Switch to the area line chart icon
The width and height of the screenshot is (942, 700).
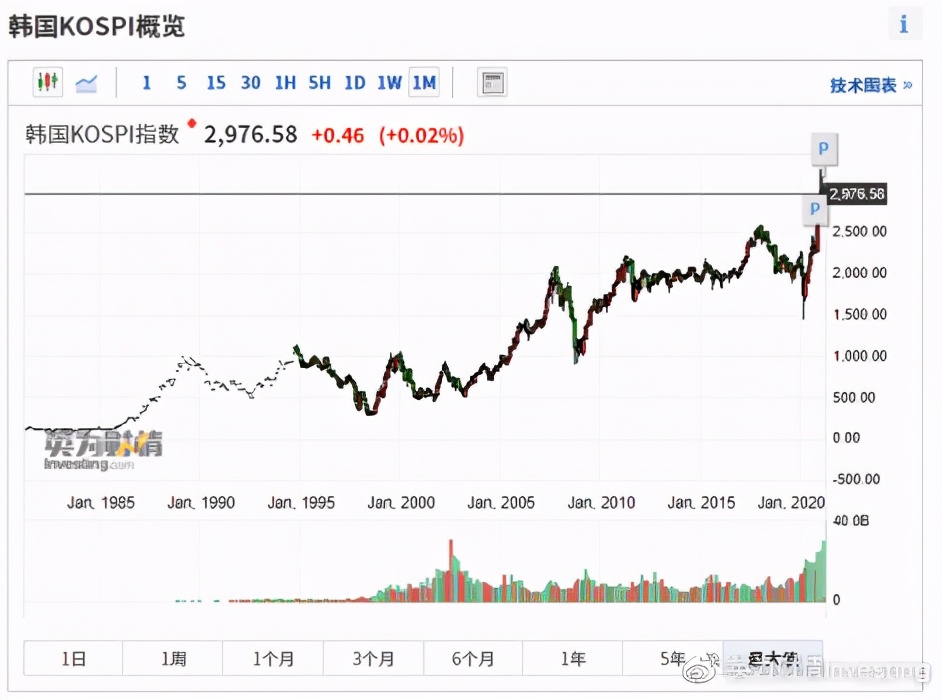click(x=87, y=83)
